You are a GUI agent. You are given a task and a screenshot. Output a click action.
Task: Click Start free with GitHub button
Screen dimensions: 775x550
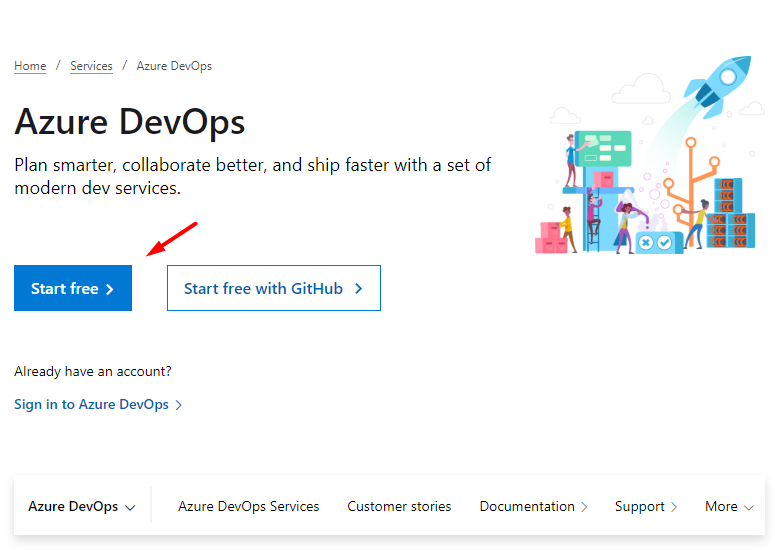(274, 288)
